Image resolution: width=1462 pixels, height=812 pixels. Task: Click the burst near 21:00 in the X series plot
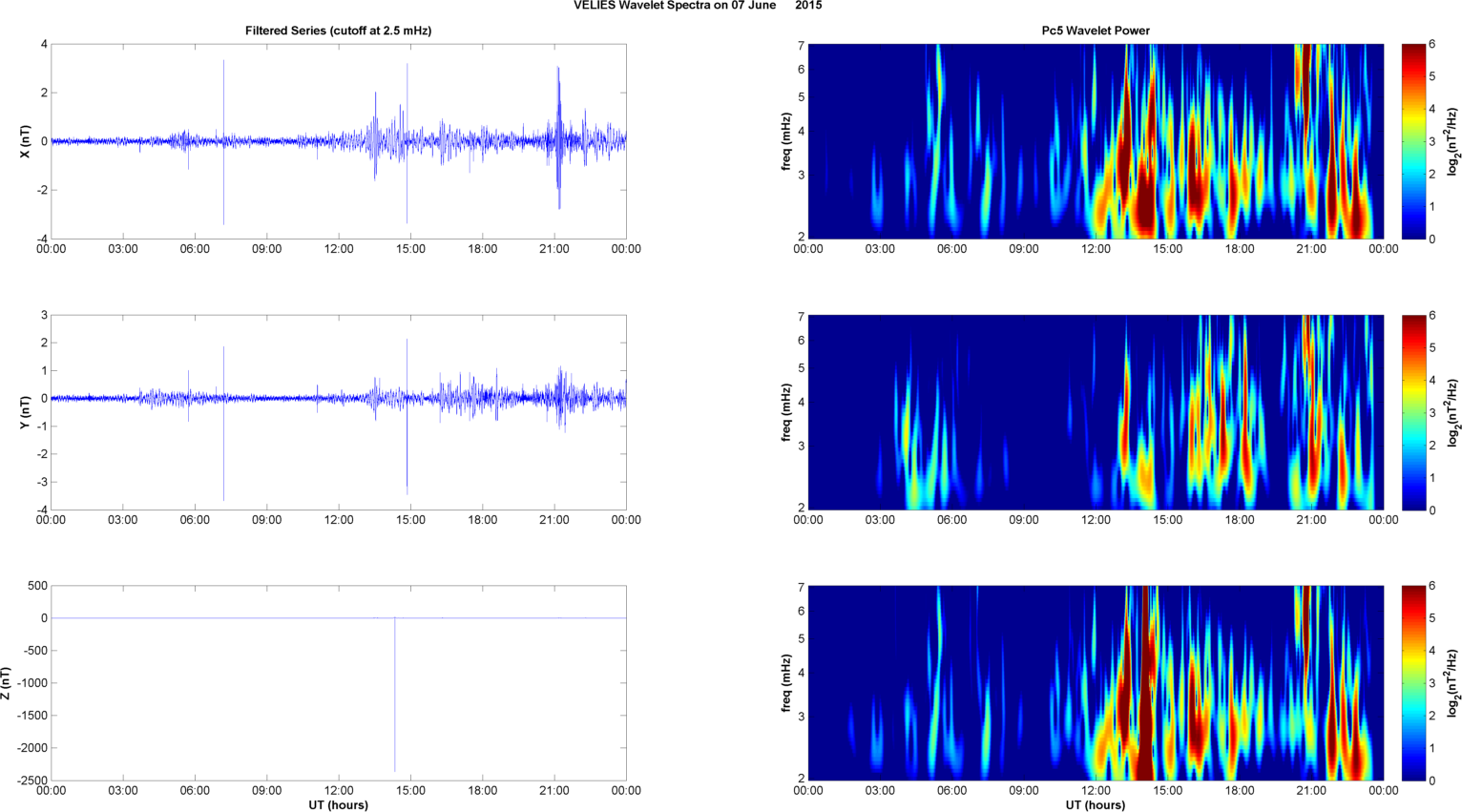[x=559, y=138]
